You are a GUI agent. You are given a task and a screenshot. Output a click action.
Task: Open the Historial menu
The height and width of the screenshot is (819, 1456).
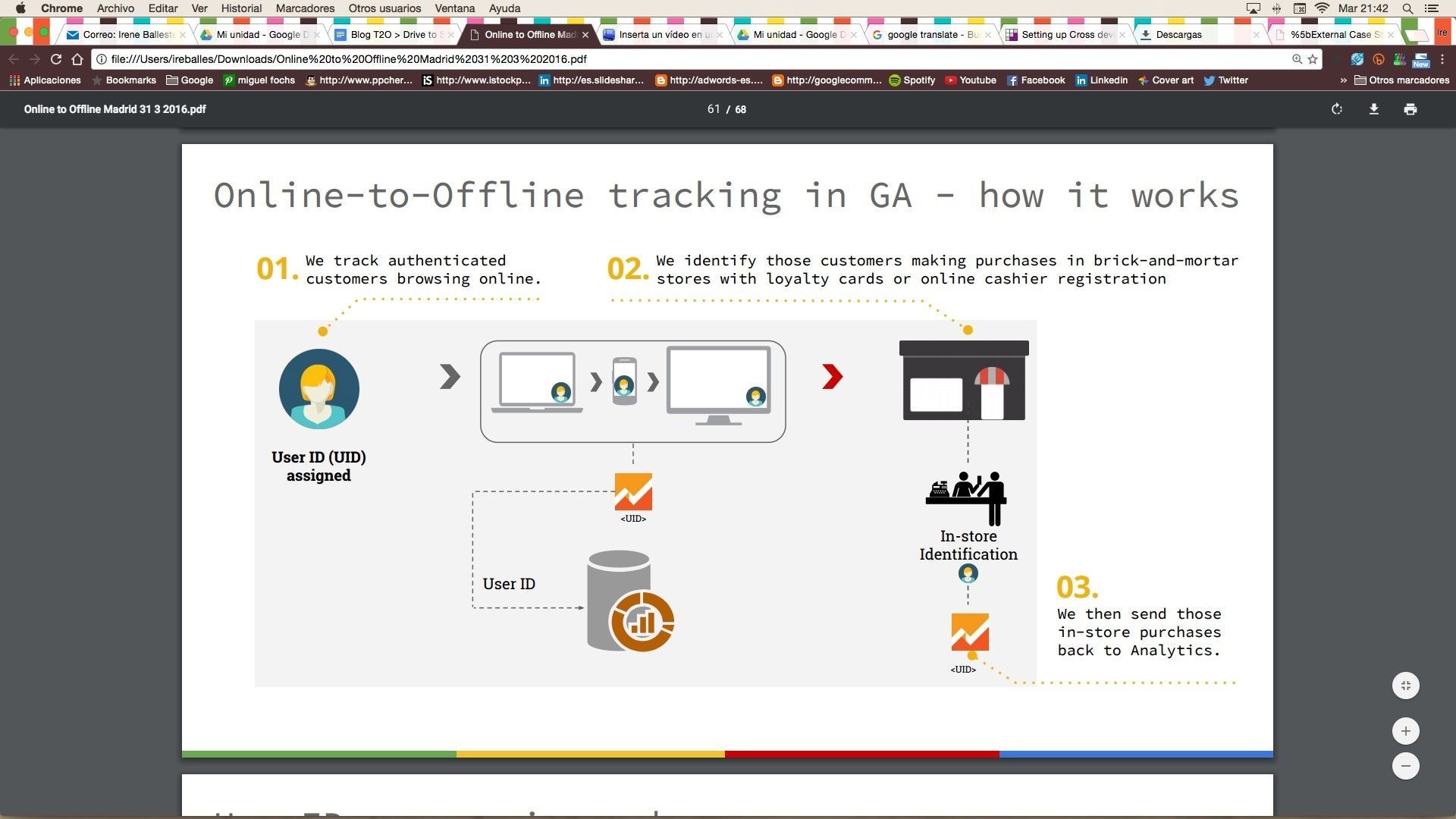(241, 8)
